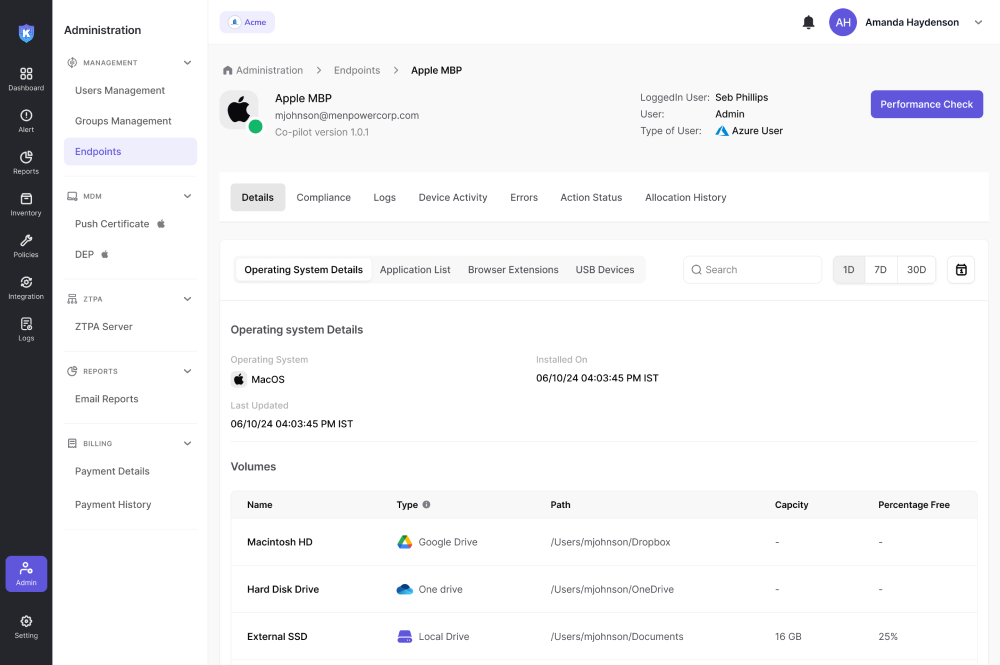Viewport: 1000px width, 665px height.
Task: Open the notifications bell
Action: tap(808, 22)
